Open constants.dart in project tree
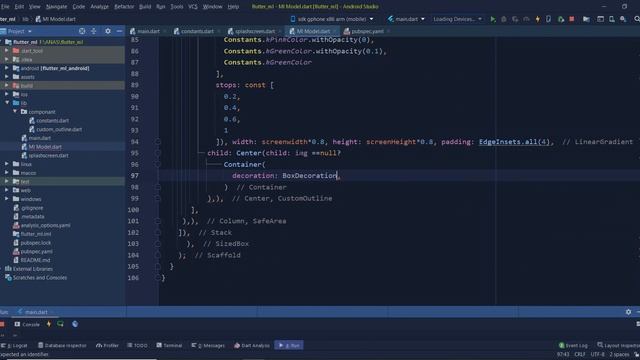The height and width of the screenshot is (360, 640). point(53,120)
